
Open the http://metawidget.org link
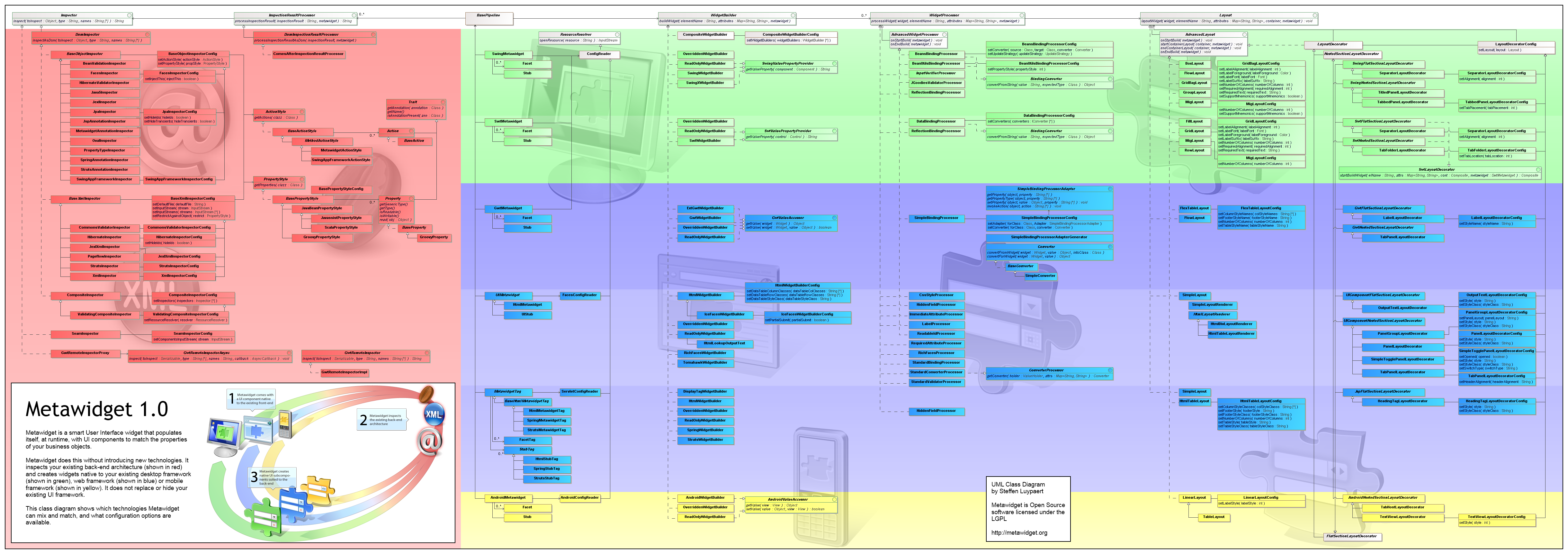tap(1019, 533)
